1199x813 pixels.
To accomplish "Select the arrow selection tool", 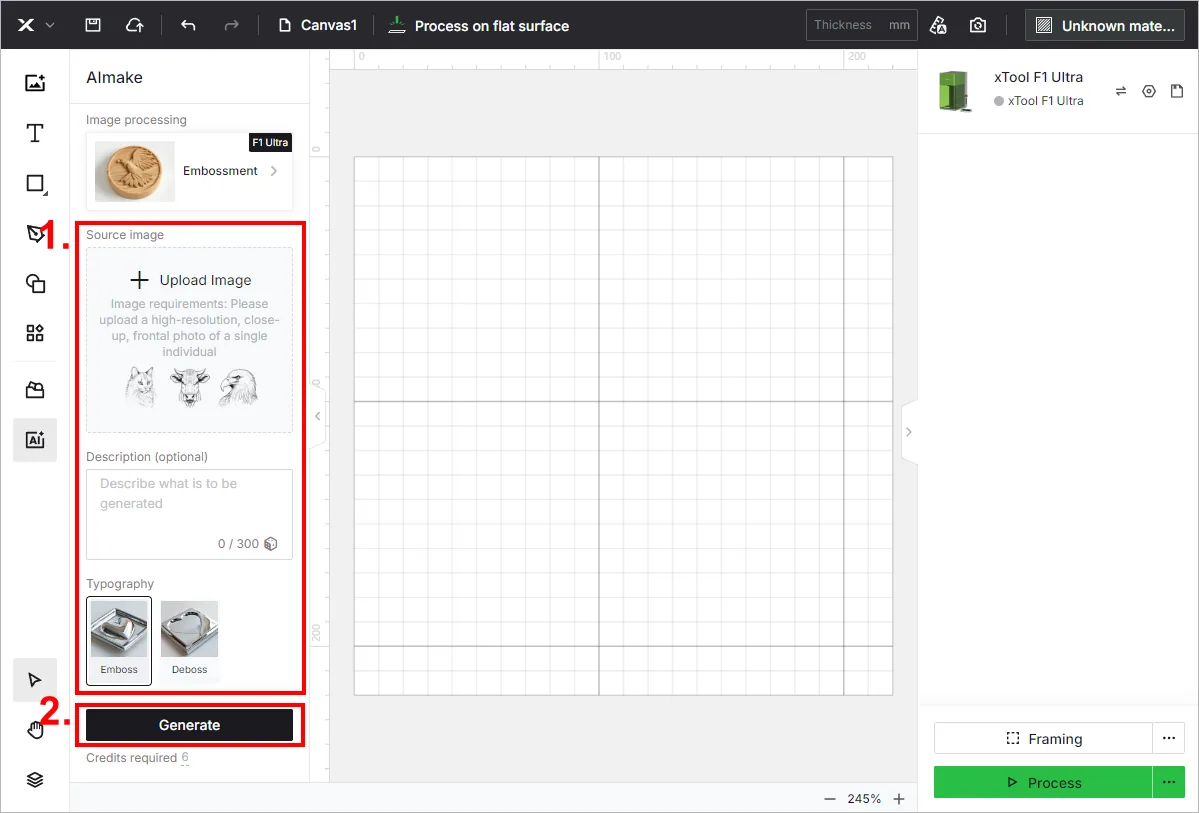I will pos(35,680).
